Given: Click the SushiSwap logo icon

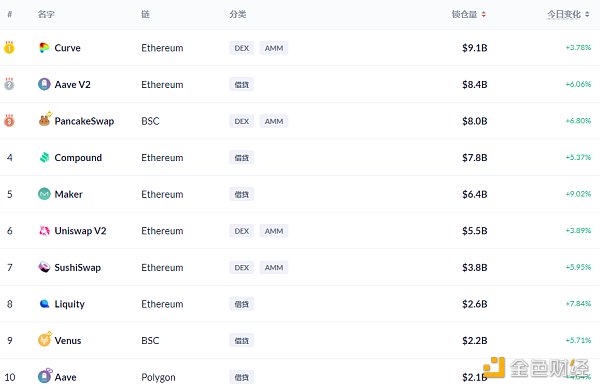Looking at the screenshot, I should [x=44, y=267].
